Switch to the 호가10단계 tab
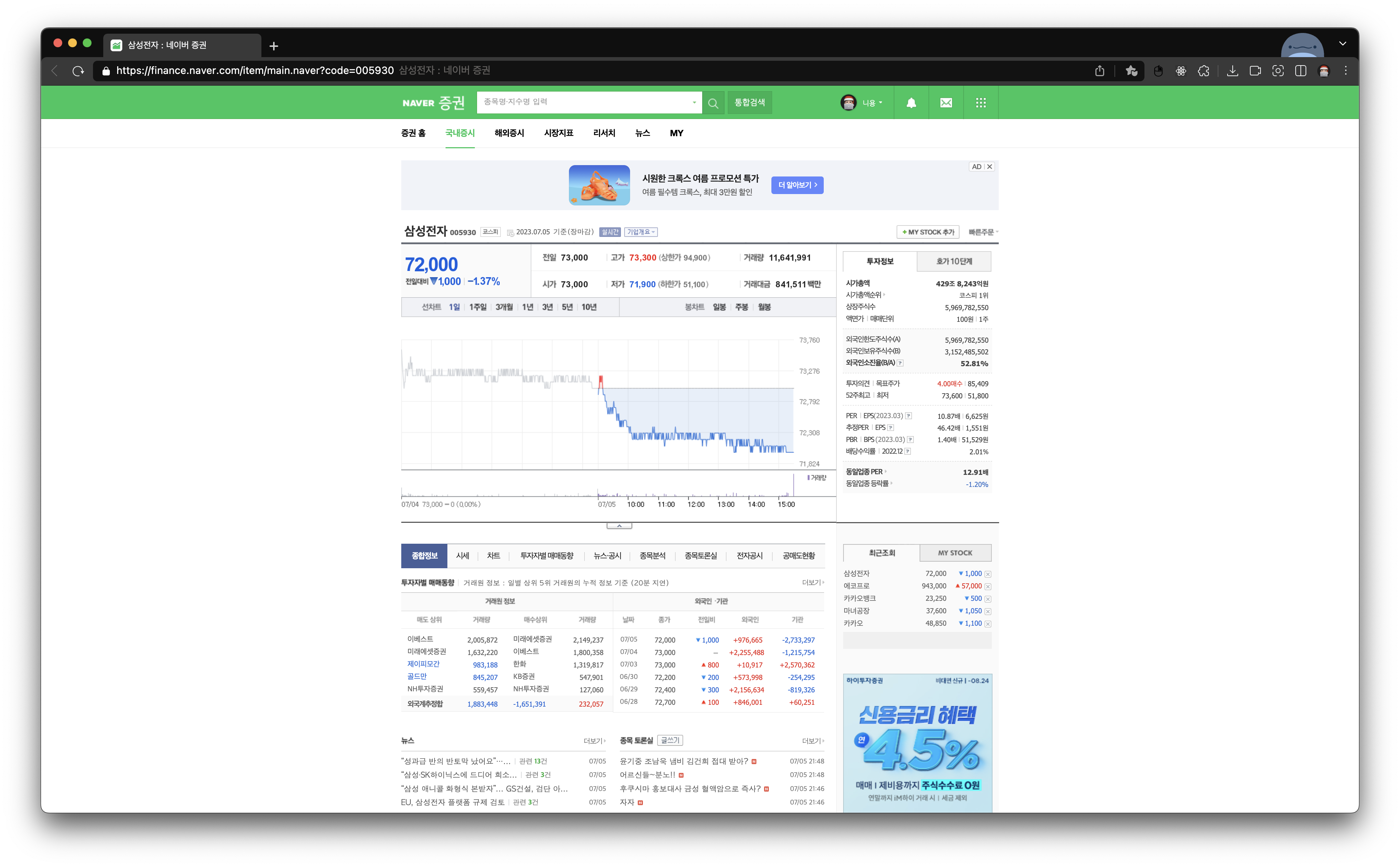The width and height of the screenshot is (1400, 867). [954, 261]
